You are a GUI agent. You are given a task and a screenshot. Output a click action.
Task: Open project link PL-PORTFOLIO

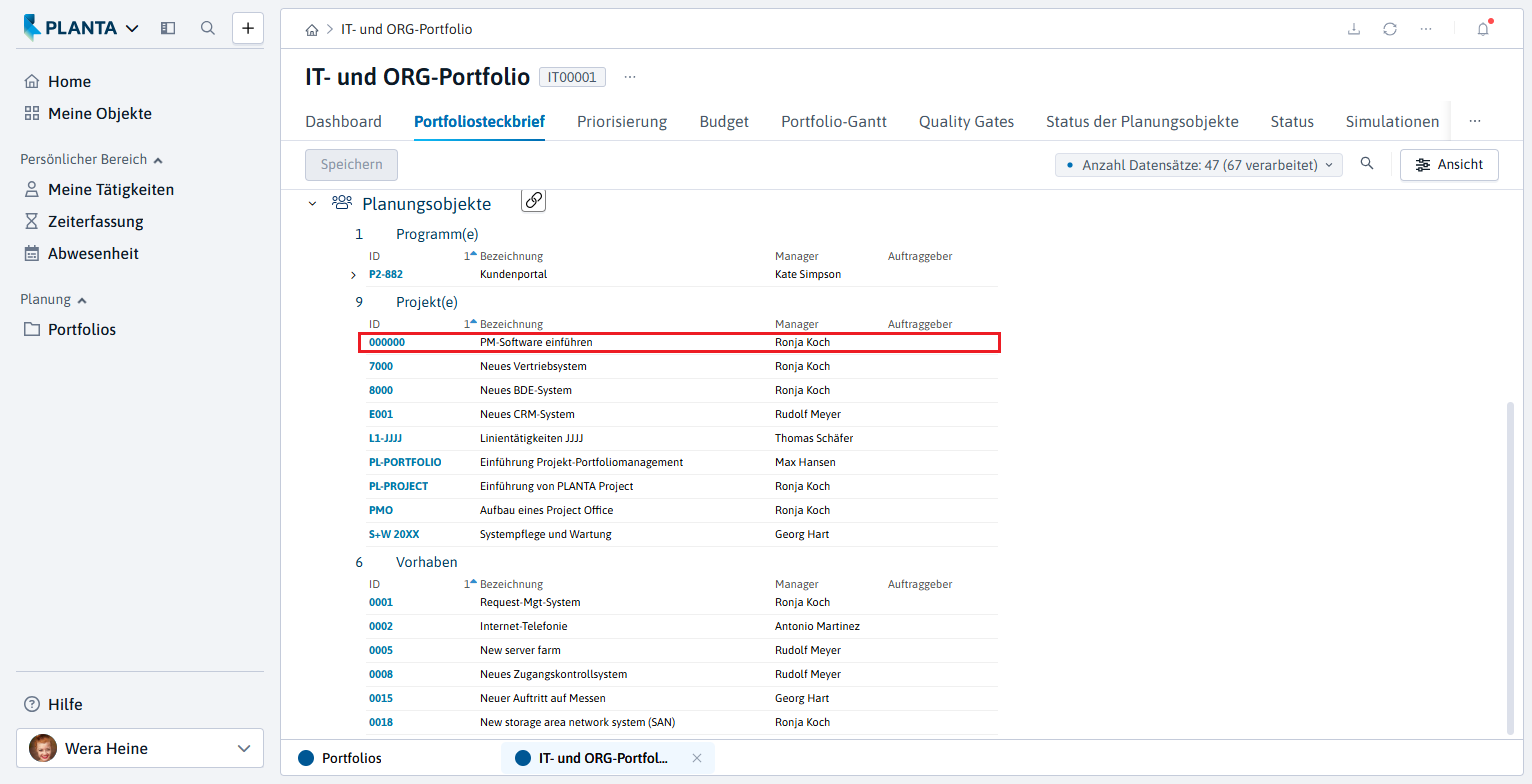[405, 462]
